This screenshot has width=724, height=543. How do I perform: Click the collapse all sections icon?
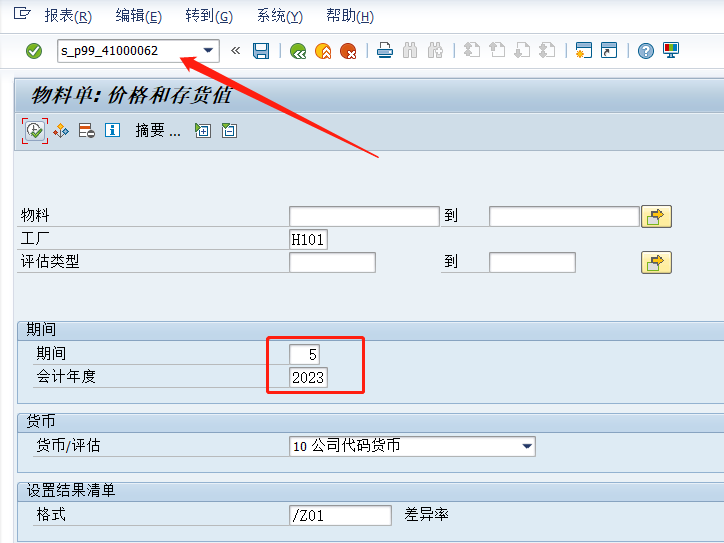tap(229, 131)
